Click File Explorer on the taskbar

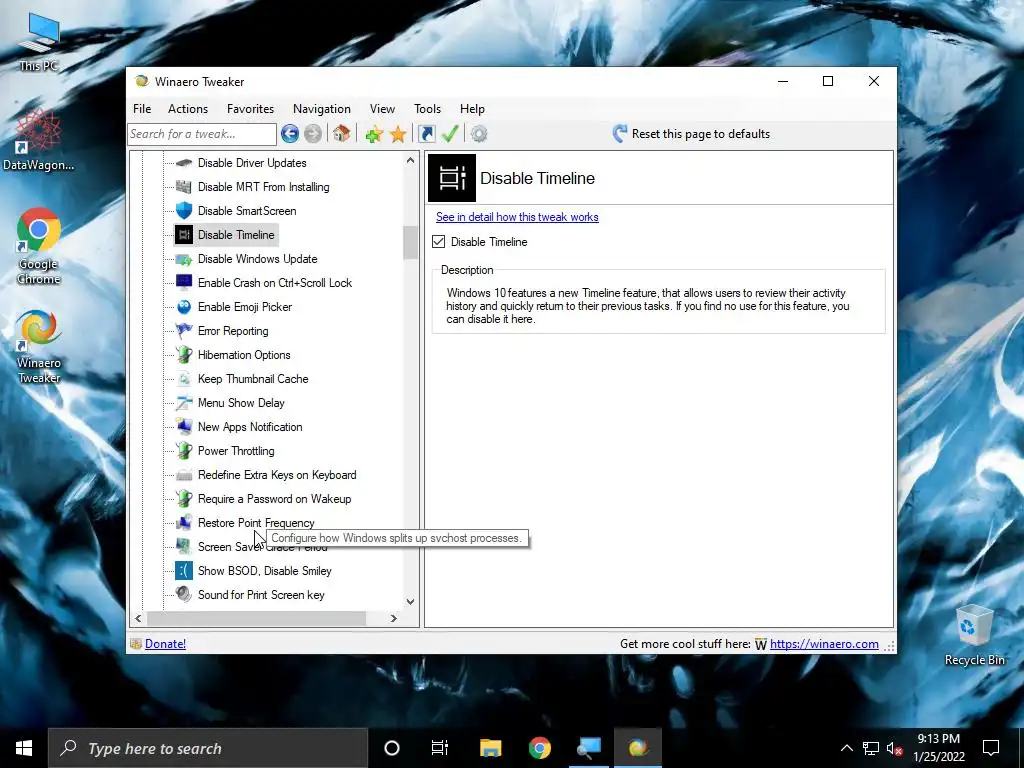pos(490,748)
